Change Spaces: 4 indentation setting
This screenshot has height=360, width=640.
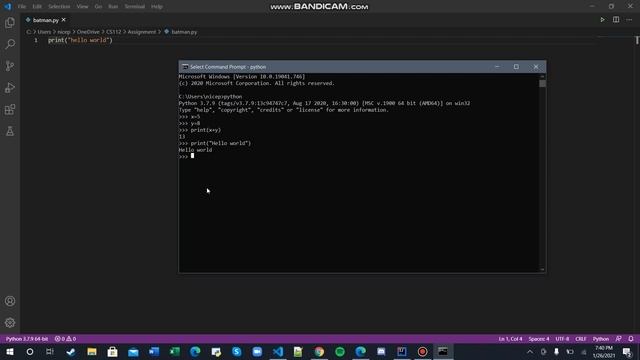pyautogui.click(x=539, y=339)
